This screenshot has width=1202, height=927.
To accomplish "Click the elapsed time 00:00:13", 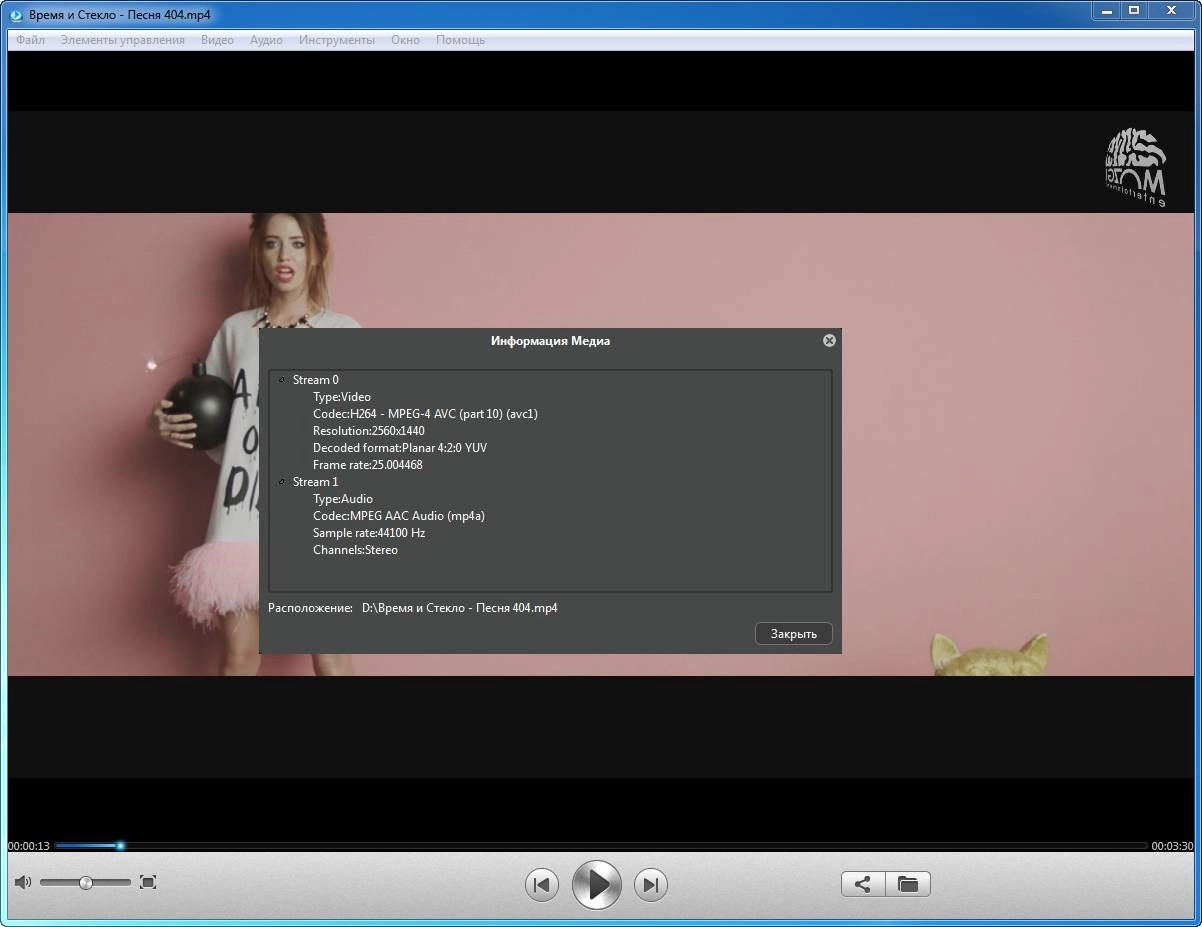I will (28, 846).
